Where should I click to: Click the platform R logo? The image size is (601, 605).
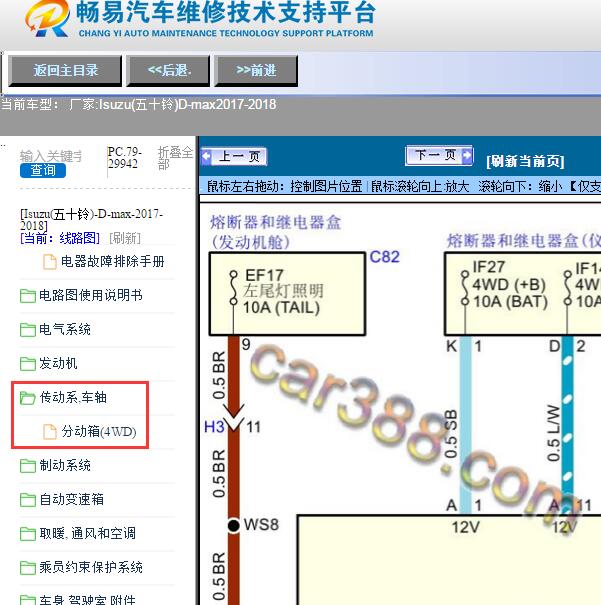pos(47,19)
